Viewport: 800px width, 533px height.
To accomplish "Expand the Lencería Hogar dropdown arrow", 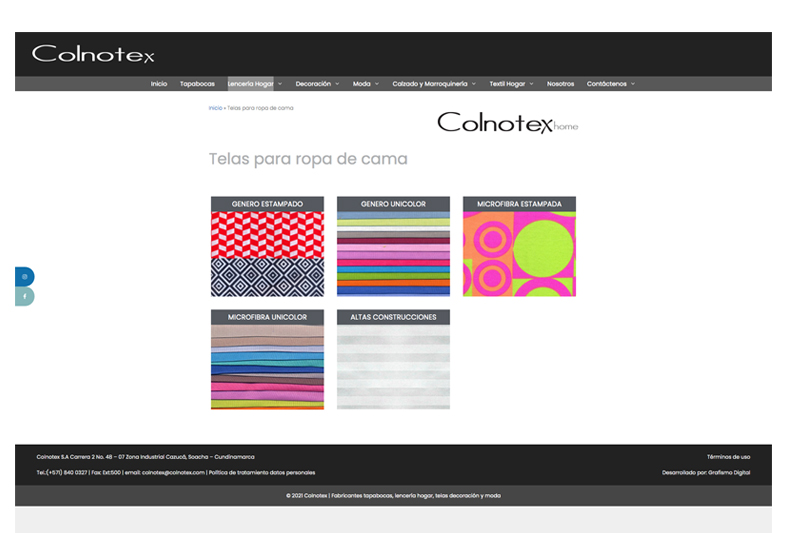I will 280,84.
